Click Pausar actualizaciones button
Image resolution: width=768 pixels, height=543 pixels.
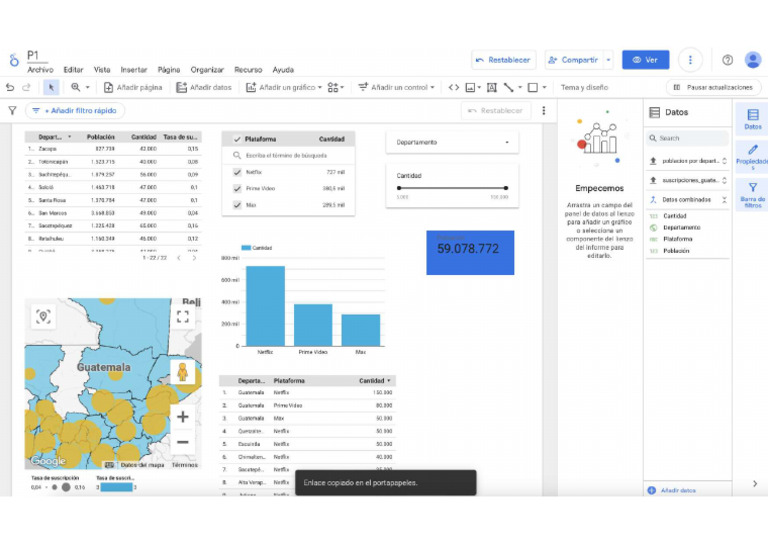(x=714, y=87)
